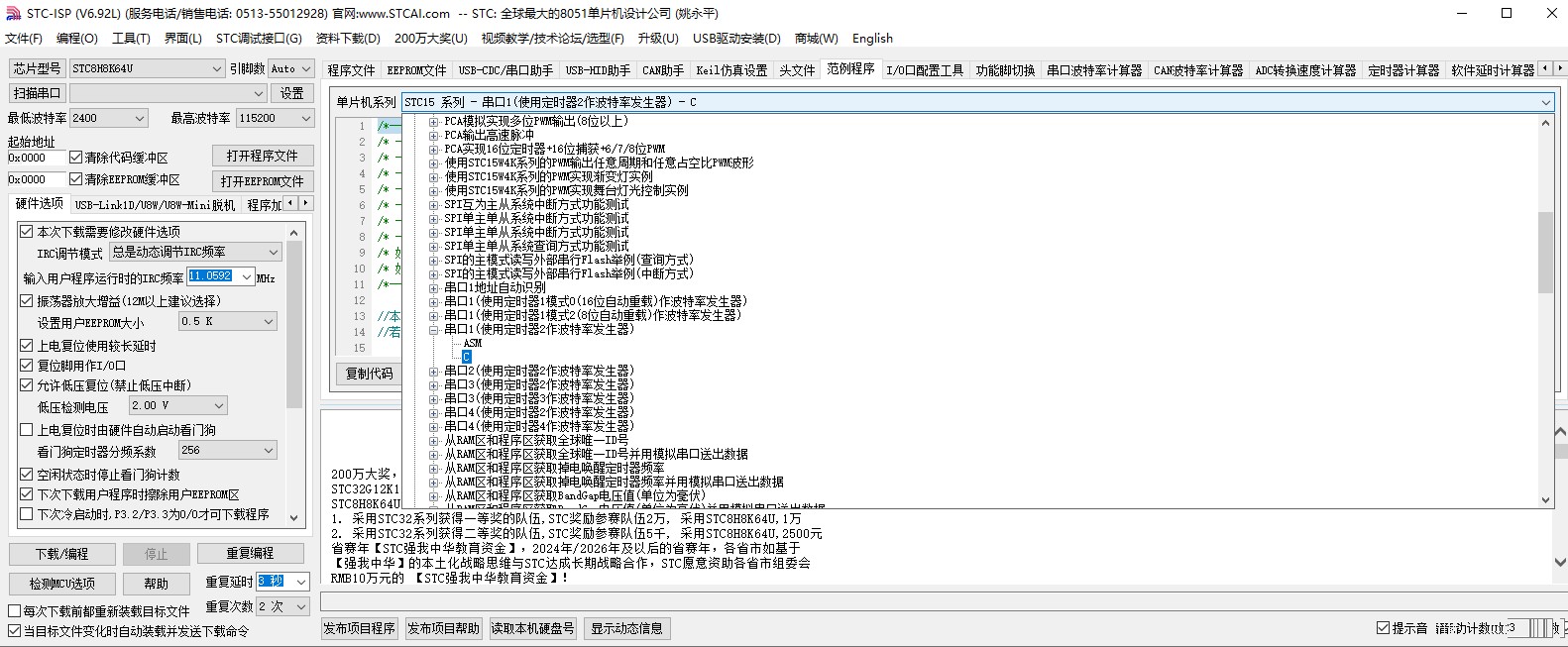Click the message log scrollbar down arrow
Image resolution: width=1568 pixels, height=647 pixels.
point(1560,563)
